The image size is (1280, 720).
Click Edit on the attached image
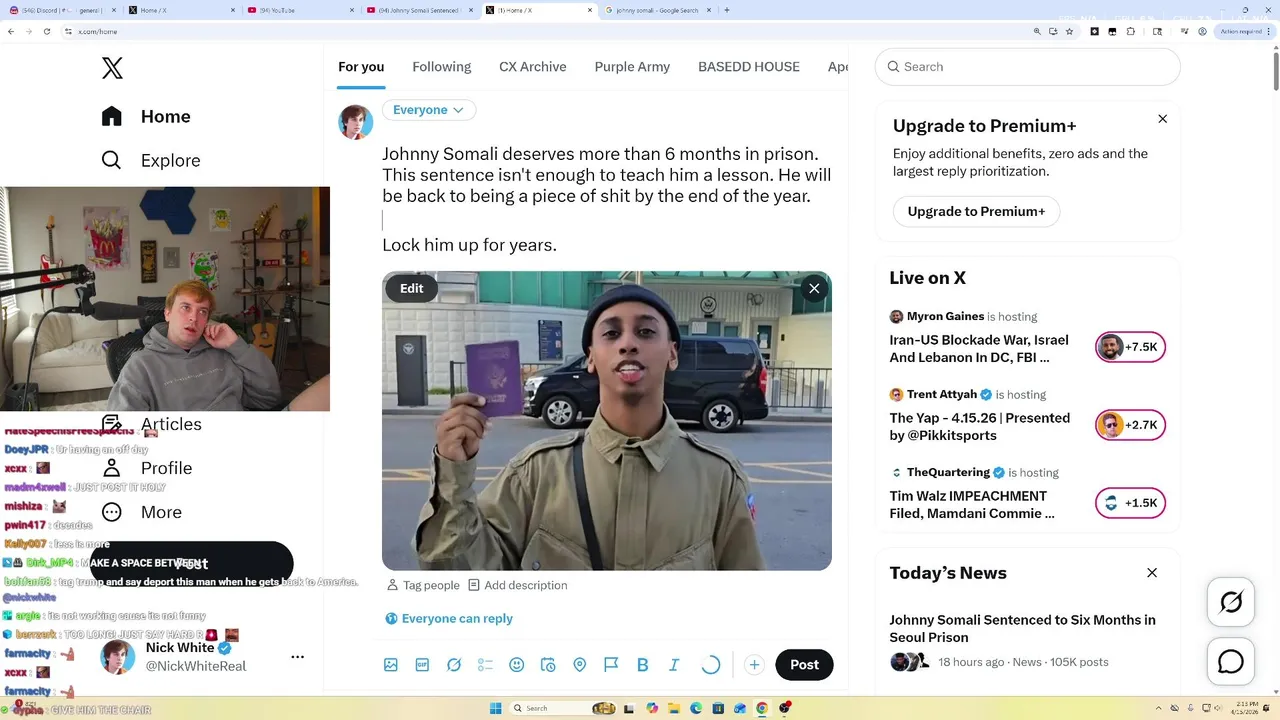(412, 288)
